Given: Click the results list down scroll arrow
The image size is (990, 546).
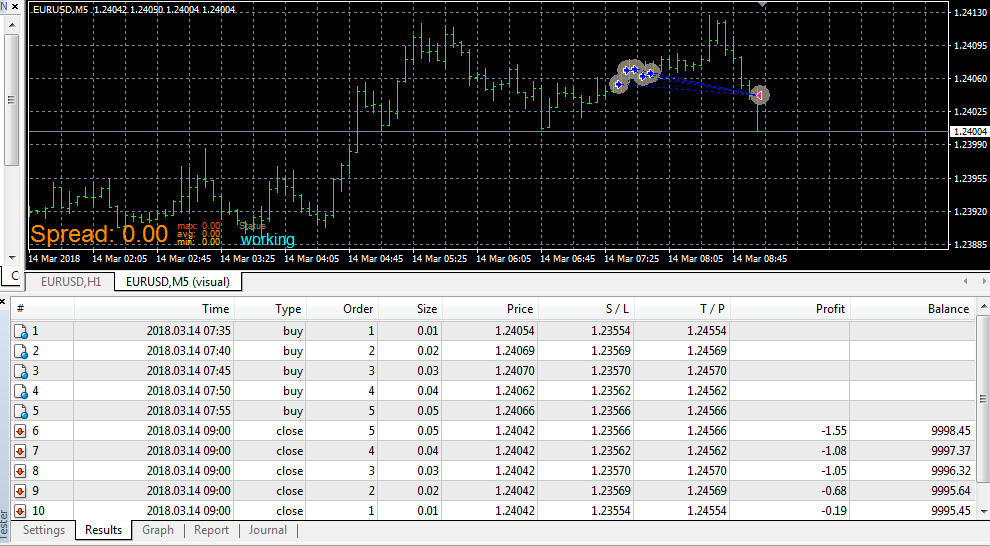Looking at the screenshot, I should [984, 511].
